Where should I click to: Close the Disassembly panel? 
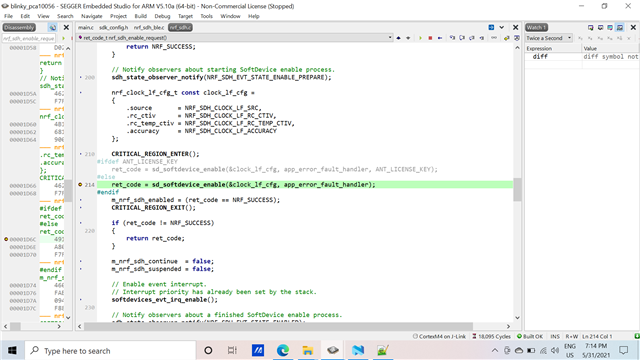[x=66, y=27]
